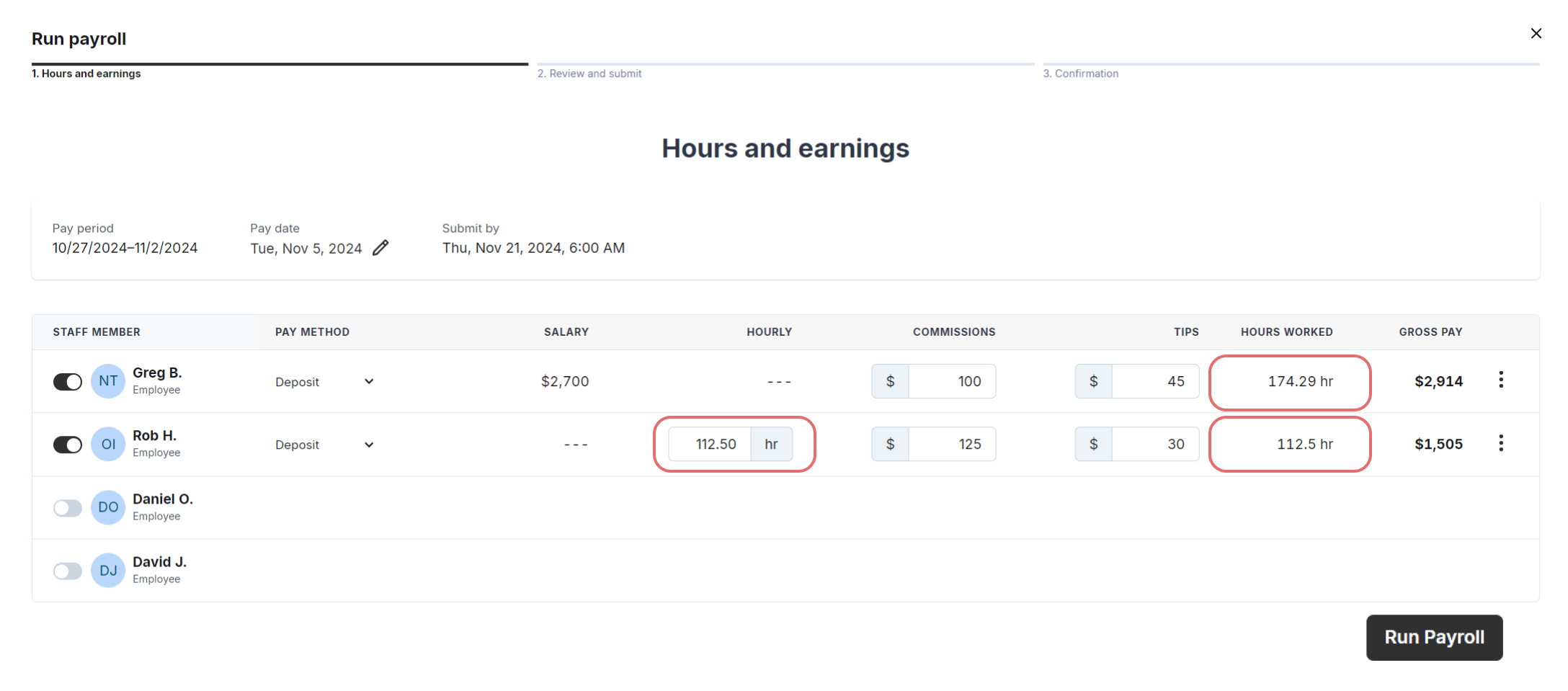
Task: Click Rob H. hours worked 112.5 hr
Action: pos(1305,445)
